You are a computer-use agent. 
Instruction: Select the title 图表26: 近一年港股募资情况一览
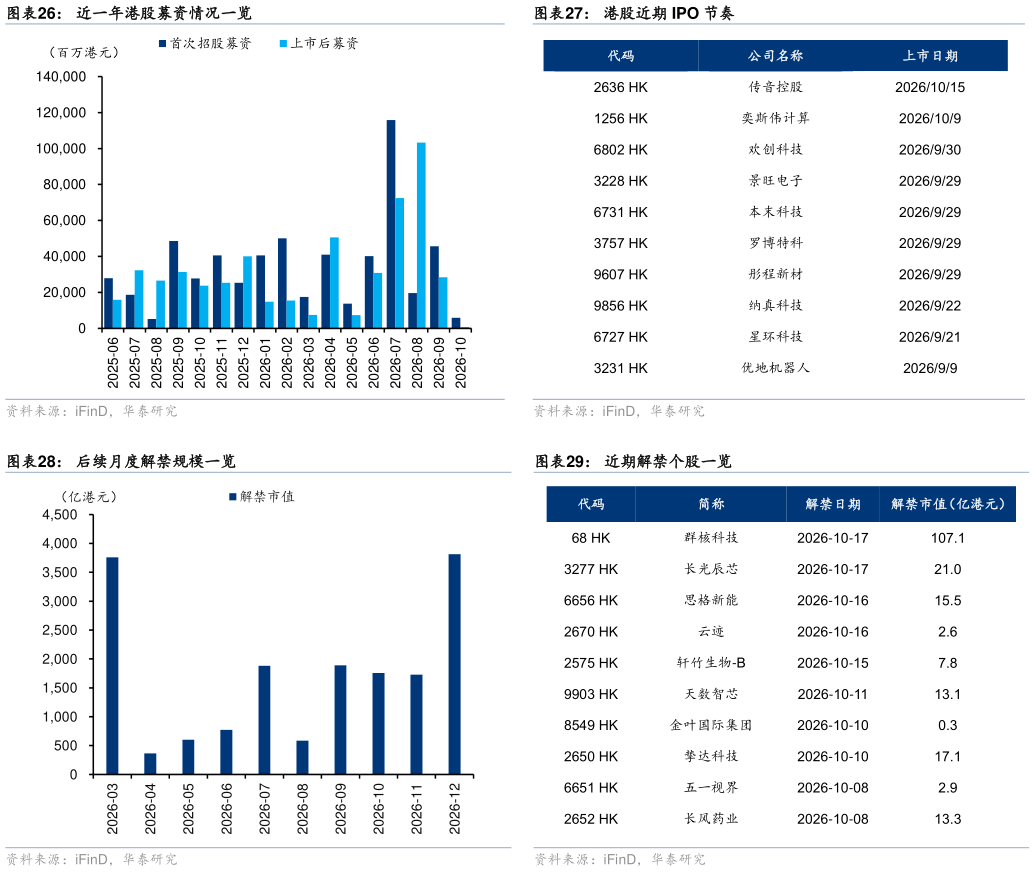(x=129, y=13)
